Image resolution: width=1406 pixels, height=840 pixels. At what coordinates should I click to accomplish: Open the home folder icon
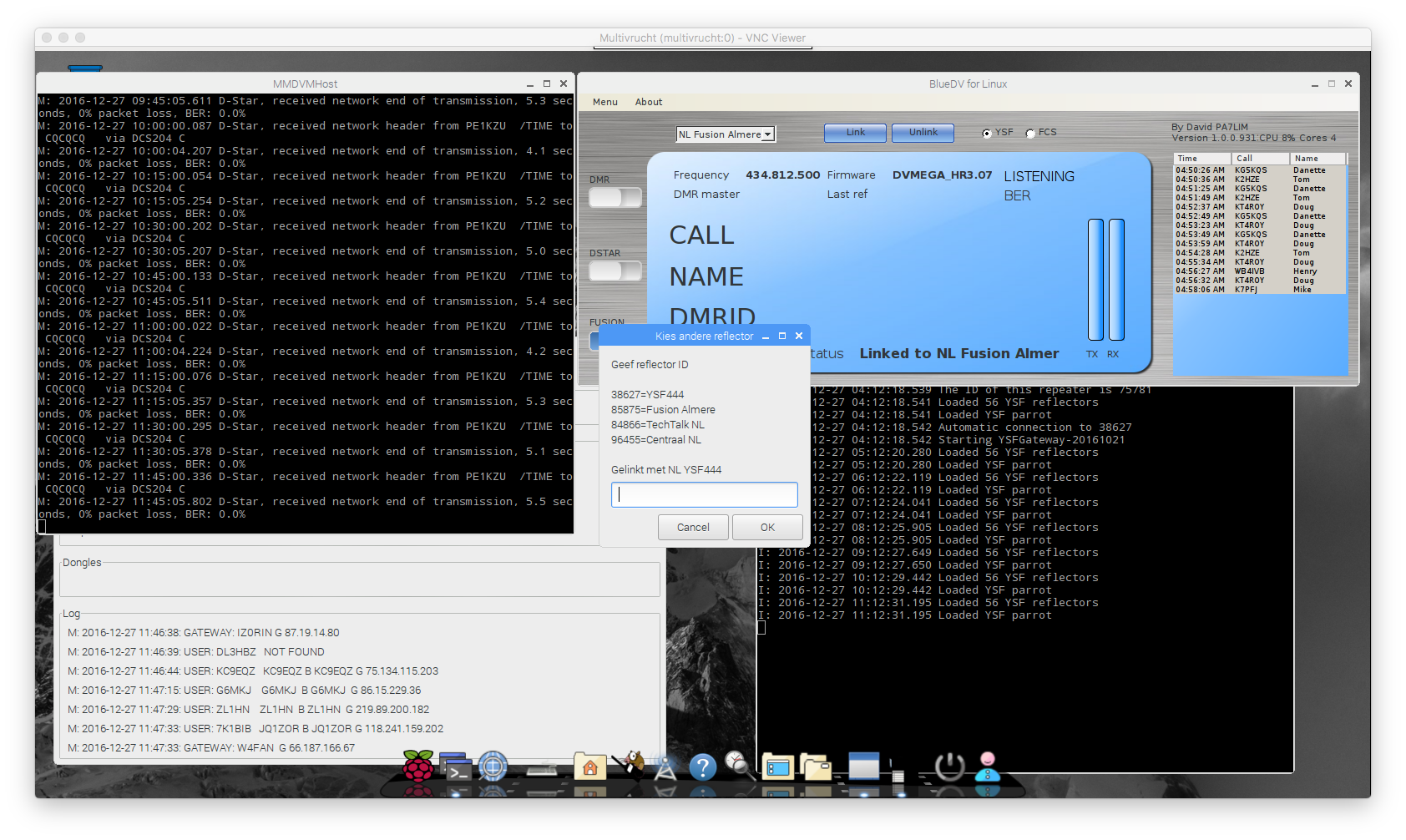click(x=589, y=767)
